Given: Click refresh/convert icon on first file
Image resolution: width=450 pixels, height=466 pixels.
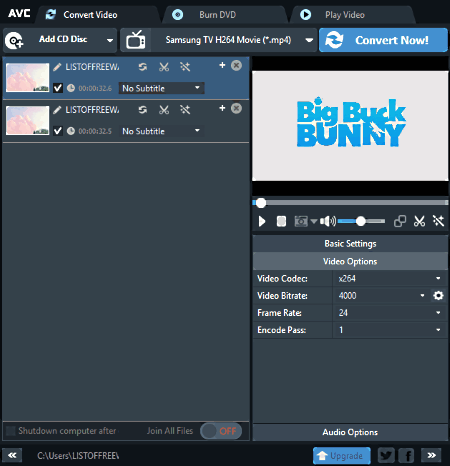Looking at the screenshot, I should point(143,67).
